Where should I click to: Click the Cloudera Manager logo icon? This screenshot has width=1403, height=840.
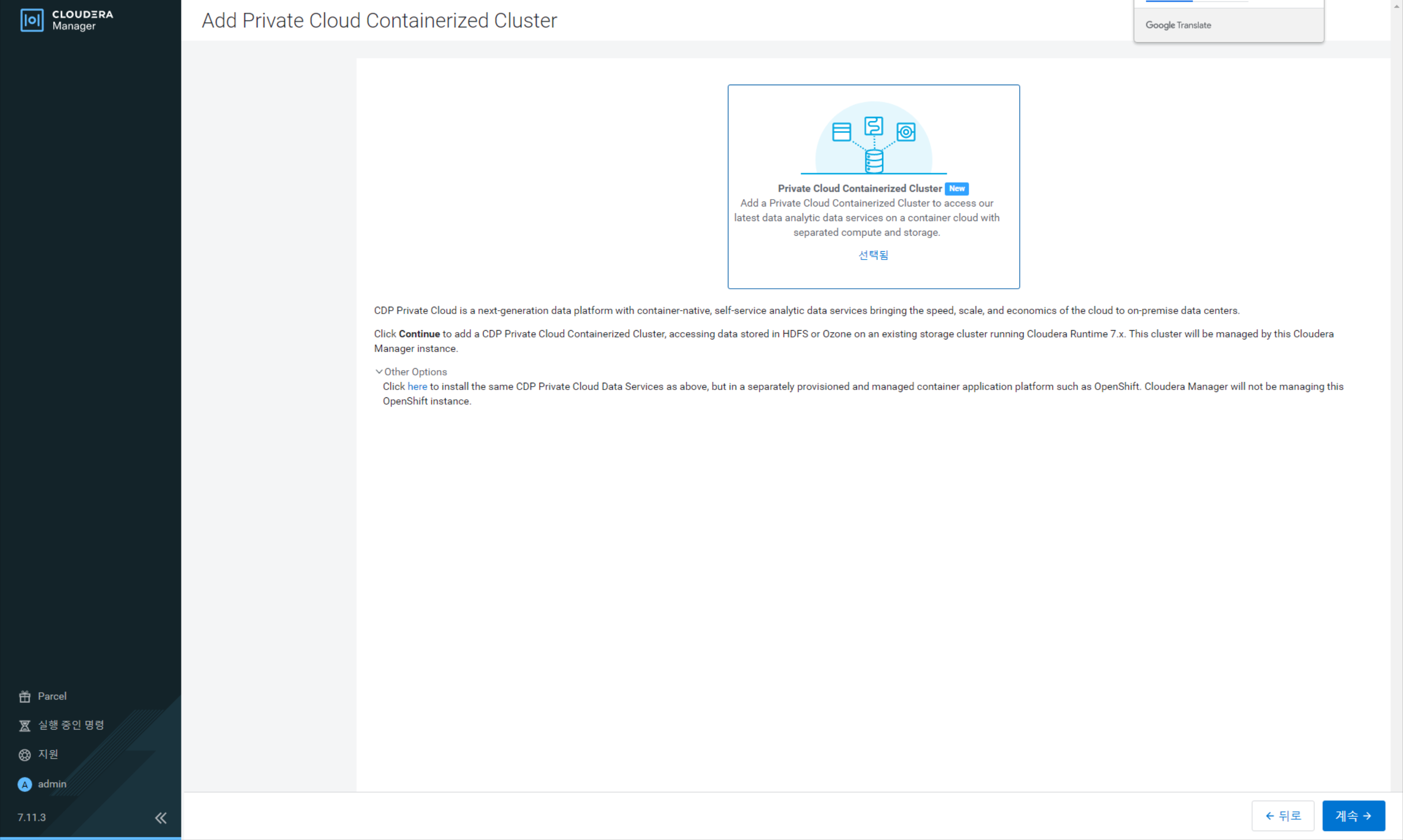coord(32,20)
